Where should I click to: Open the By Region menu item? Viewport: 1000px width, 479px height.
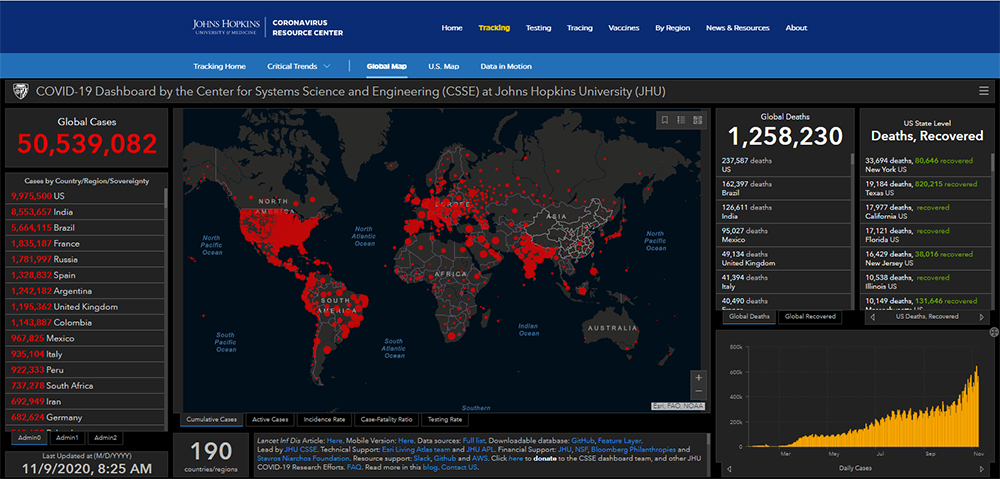pyautogui.click(x=673, y=28)
